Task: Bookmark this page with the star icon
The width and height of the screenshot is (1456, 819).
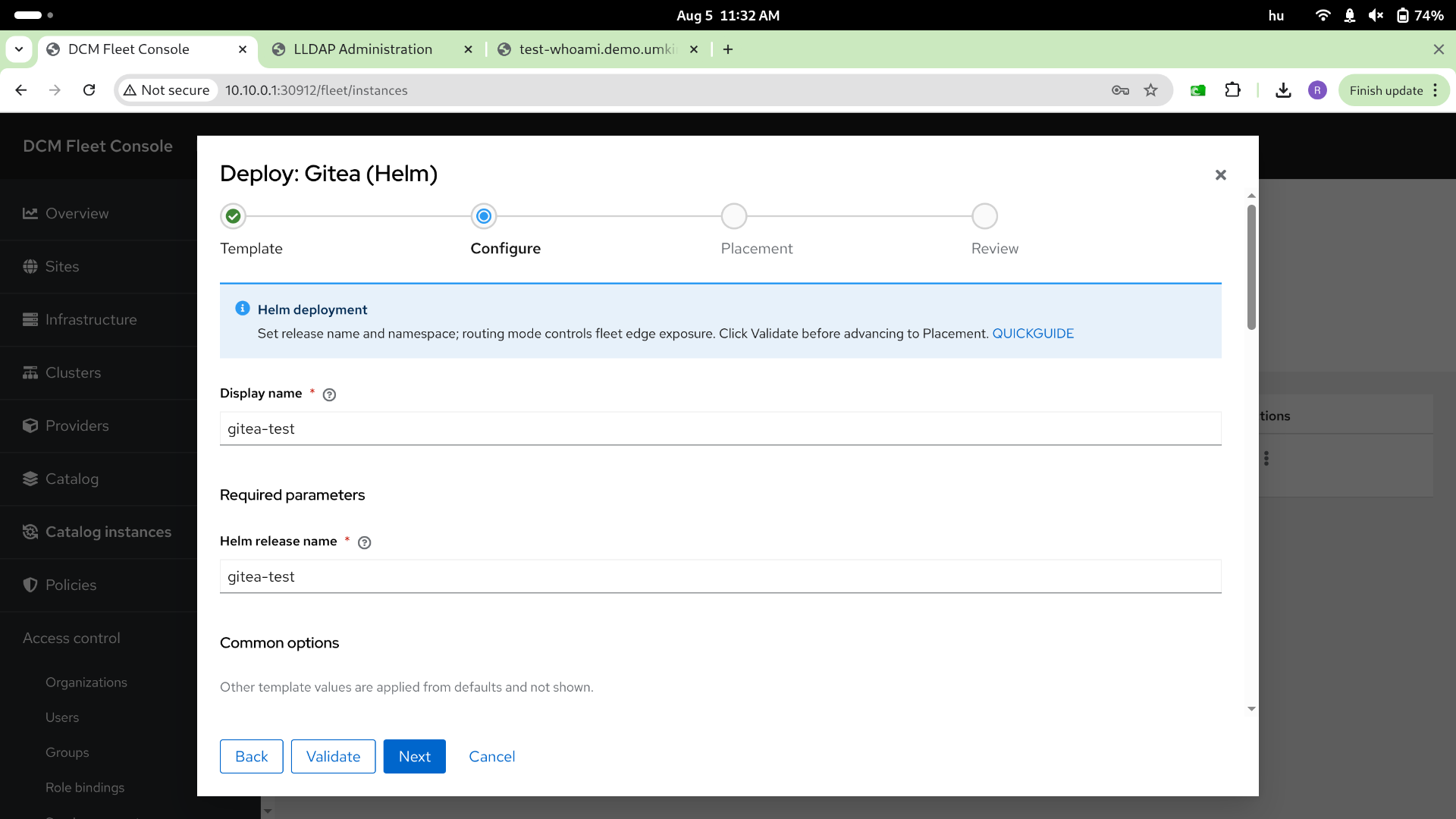Action: pyautogui.click(x=1151, y=90)
